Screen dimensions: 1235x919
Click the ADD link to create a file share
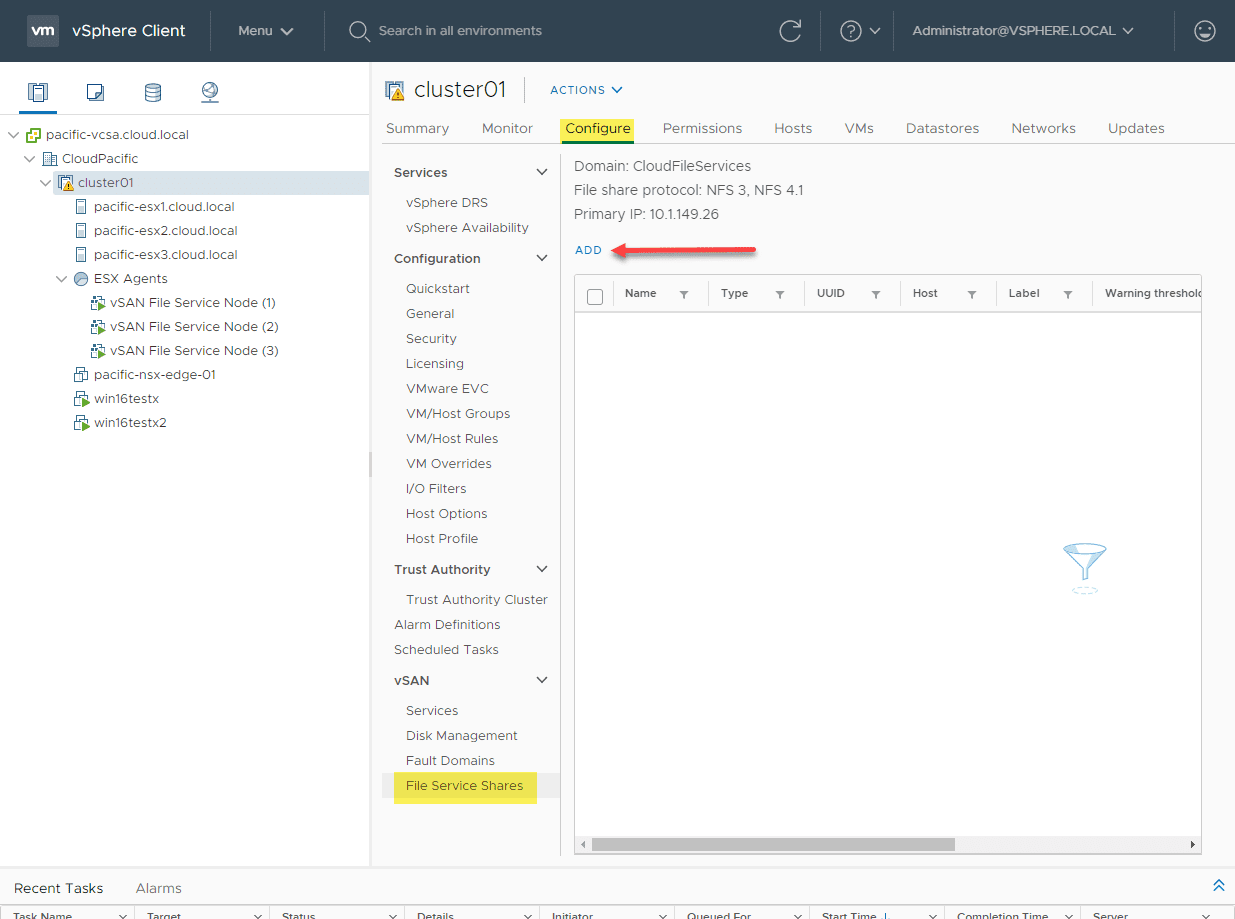[588, 250]
